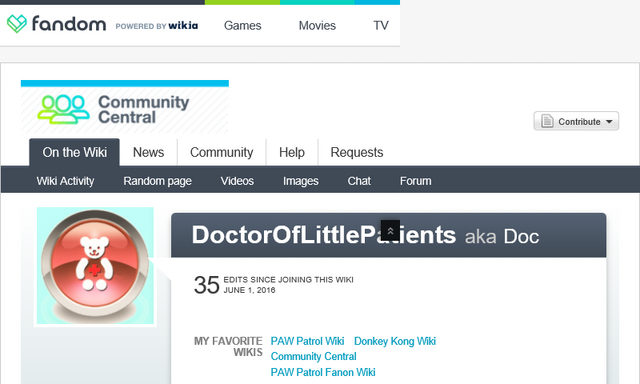Click the double-chevron scroll-up icon
The image size is (640, 384).
click(x=390, y=231)
